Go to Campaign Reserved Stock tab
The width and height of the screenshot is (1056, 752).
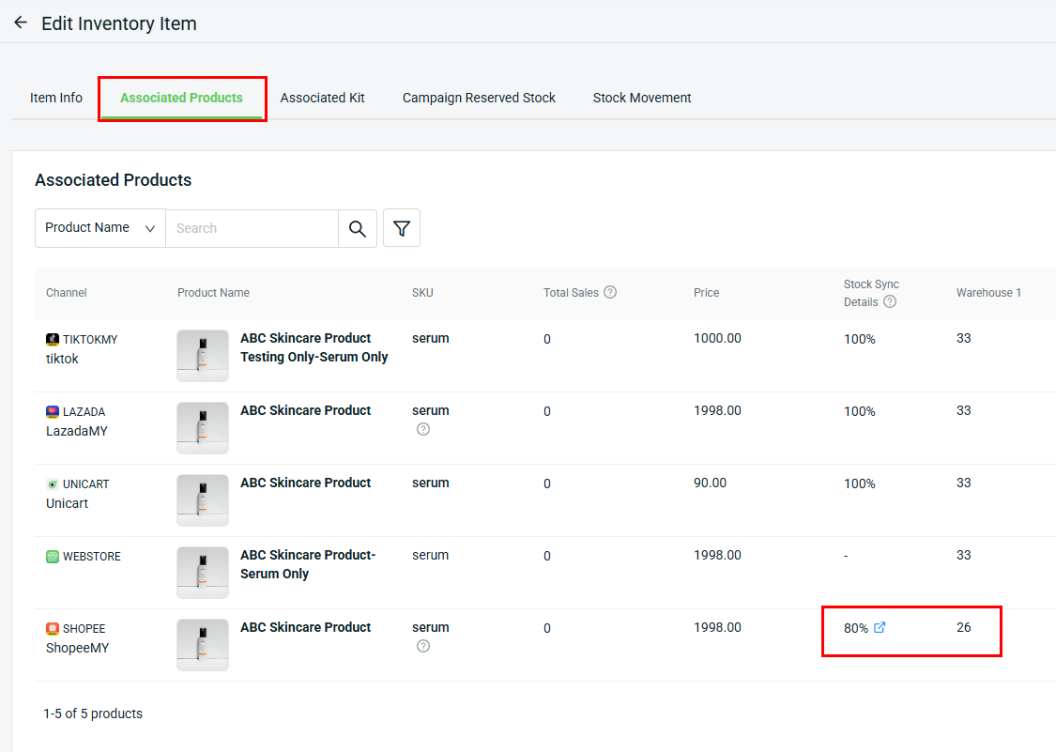478,98
